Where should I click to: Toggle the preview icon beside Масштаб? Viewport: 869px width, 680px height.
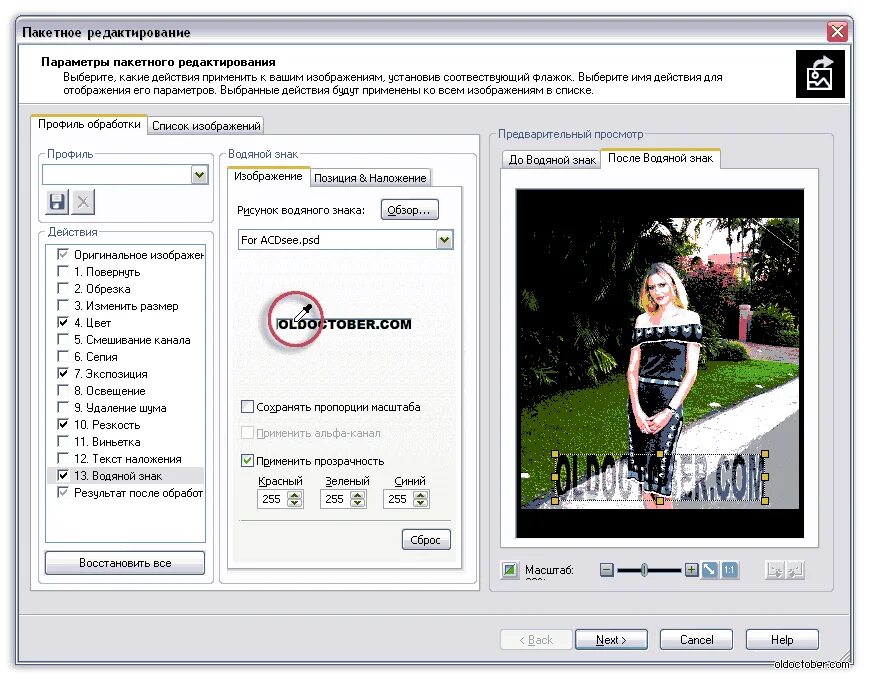509,570
